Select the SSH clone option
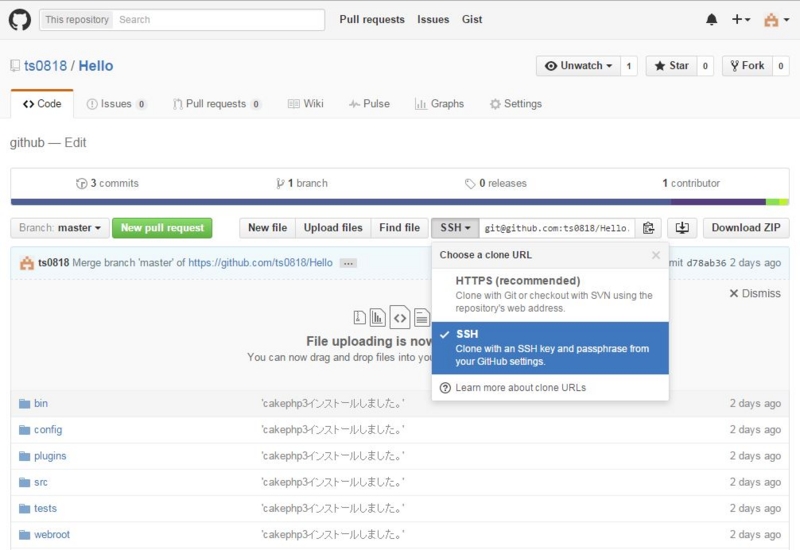Viewport: 800px width, 550px height. (x=550, y=348)
